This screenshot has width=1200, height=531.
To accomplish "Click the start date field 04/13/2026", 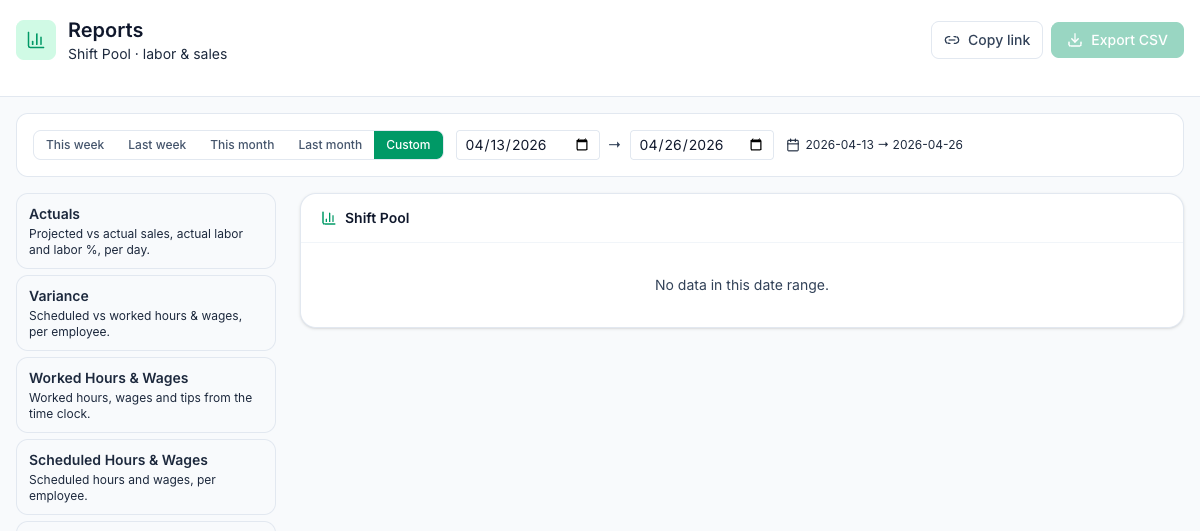I will pos(528,145).
